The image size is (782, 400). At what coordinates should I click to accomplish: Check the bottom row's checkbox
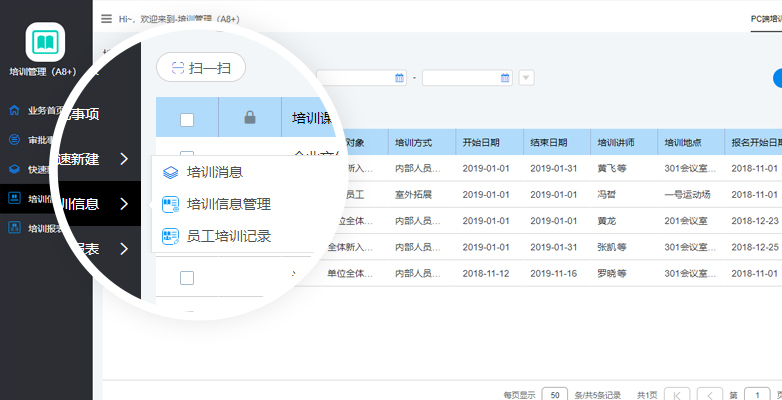187,278
